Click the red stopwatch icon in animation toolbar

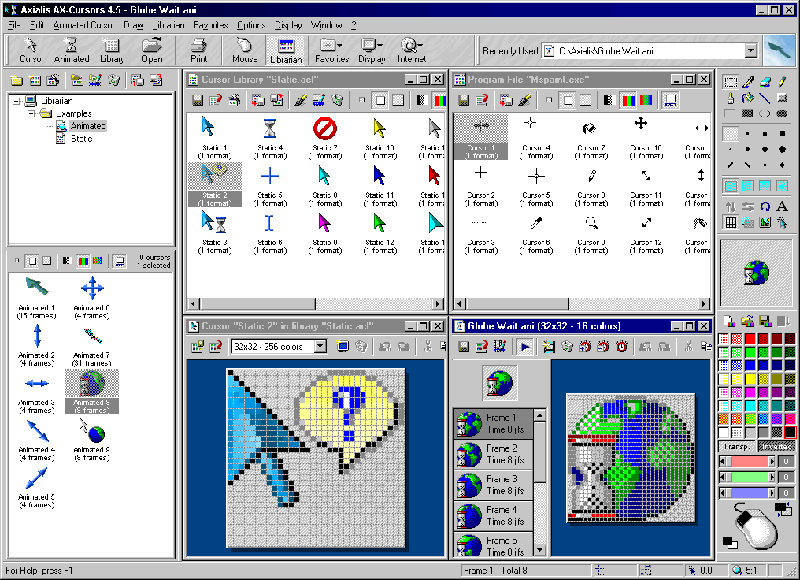(x=621, y=347)
